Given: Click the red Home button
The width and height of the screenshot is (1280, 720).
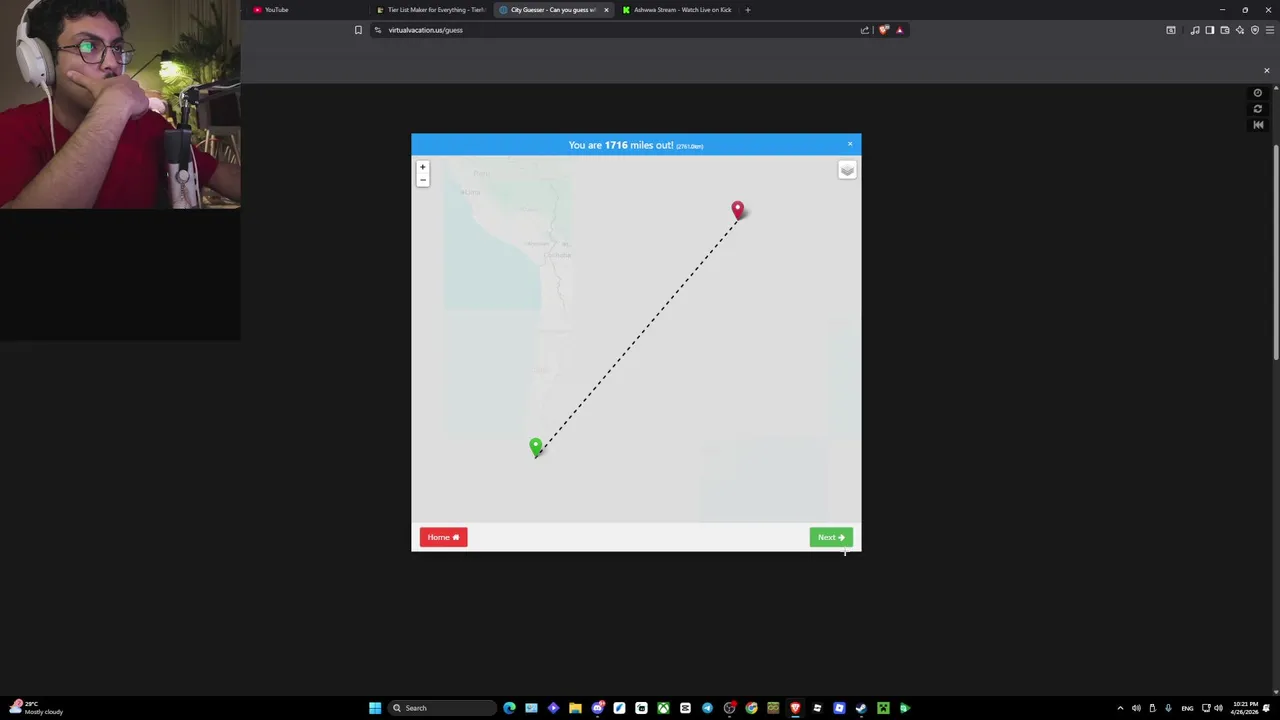Looking at the screenshot, I should tap(443, 537).
